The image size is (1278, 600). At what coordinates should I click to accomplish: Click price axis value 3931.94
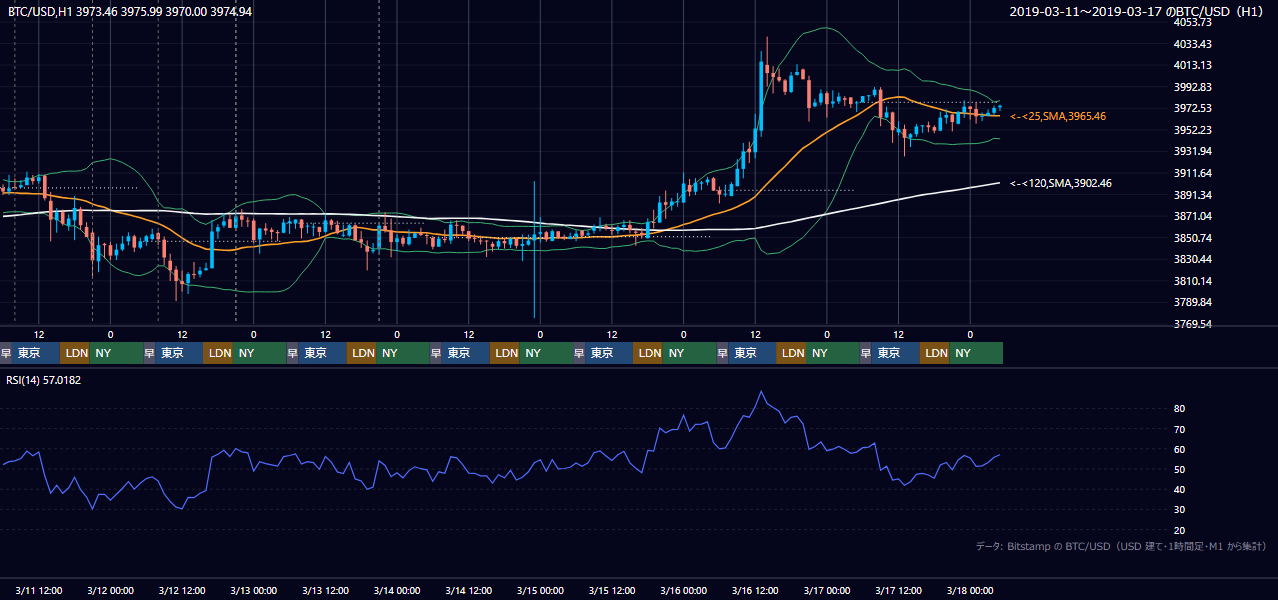click(x=1193, y=151)
